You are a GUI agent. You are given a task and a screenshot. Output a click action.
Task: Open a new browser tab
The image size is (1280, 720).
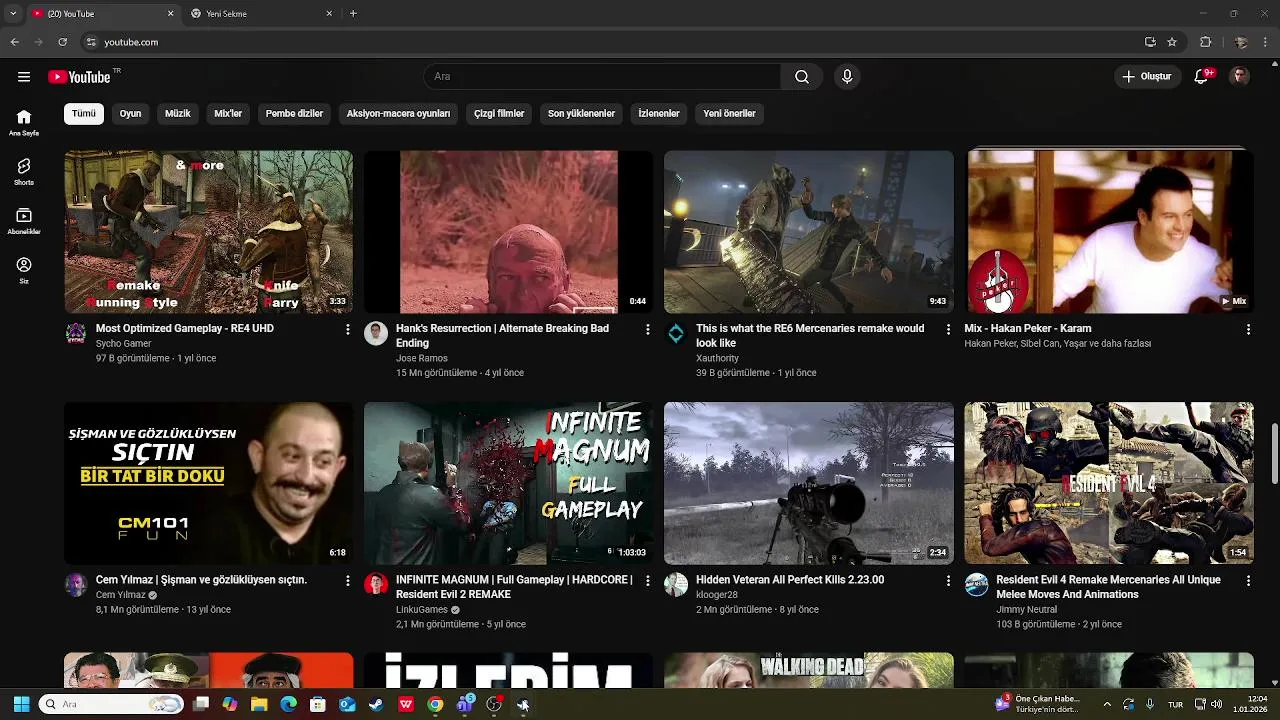coord(353,14)
